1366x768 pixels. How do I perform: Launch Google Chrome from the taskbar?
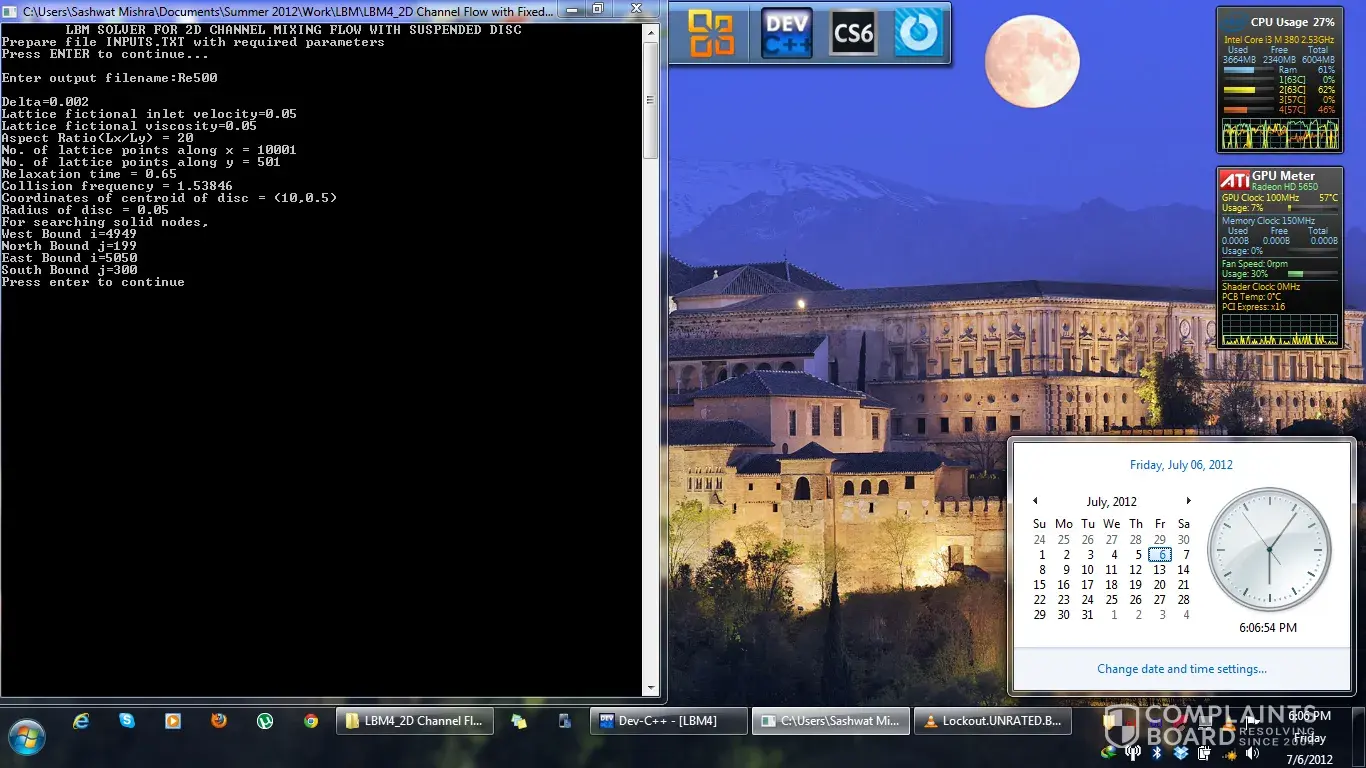pos(311,720)
